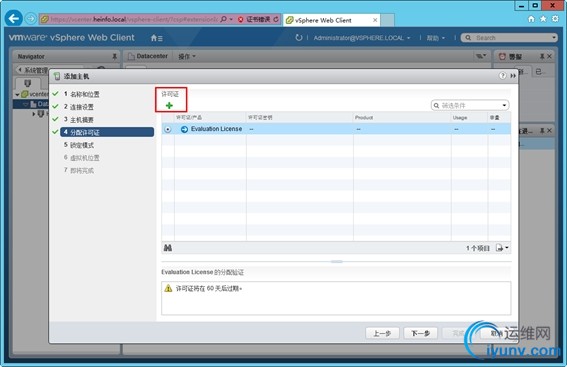Go to step 5 锁定模式
The height and width of the screenshot is (367, 567).
click(78, 145)
